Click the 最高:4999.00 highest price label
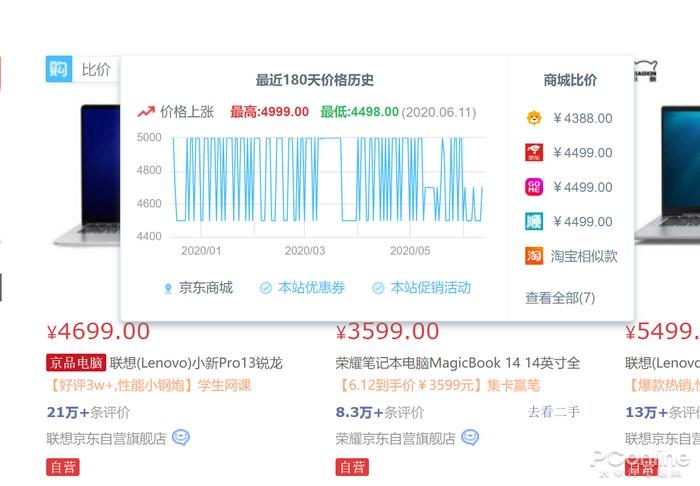This screenshot has width=700, height=486. (270, 112)
